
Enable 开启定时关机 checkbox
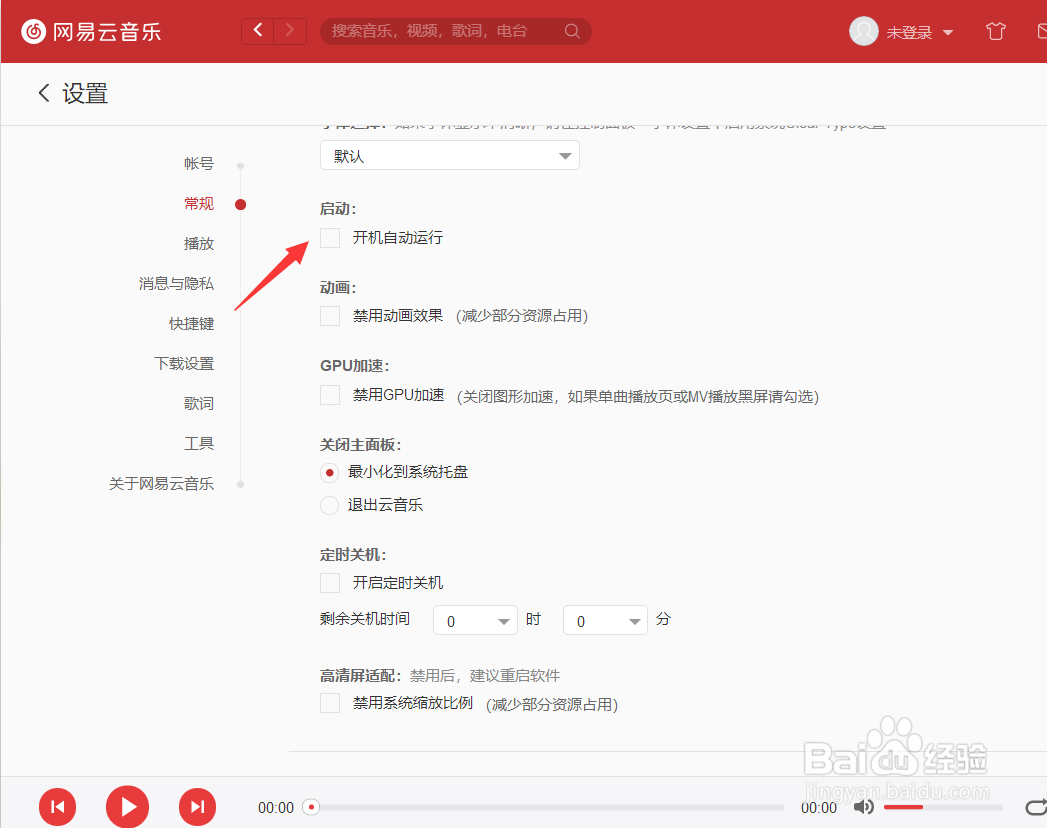[x=330, y=582]
